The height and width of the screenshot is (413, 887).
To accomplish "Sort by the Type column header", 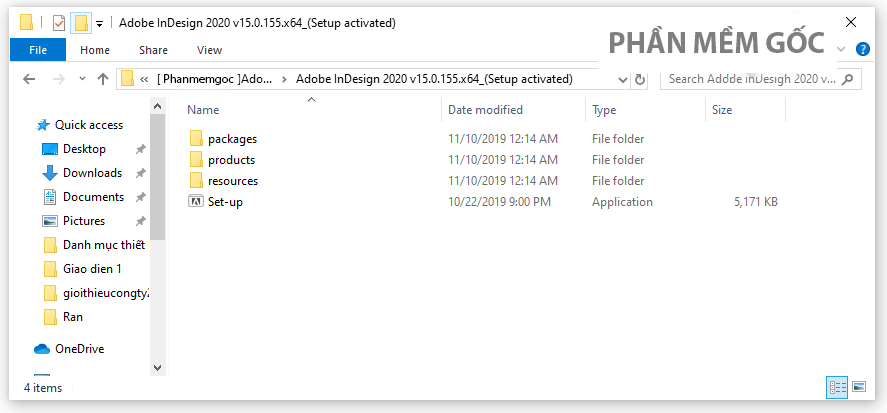I will [604, 110].
